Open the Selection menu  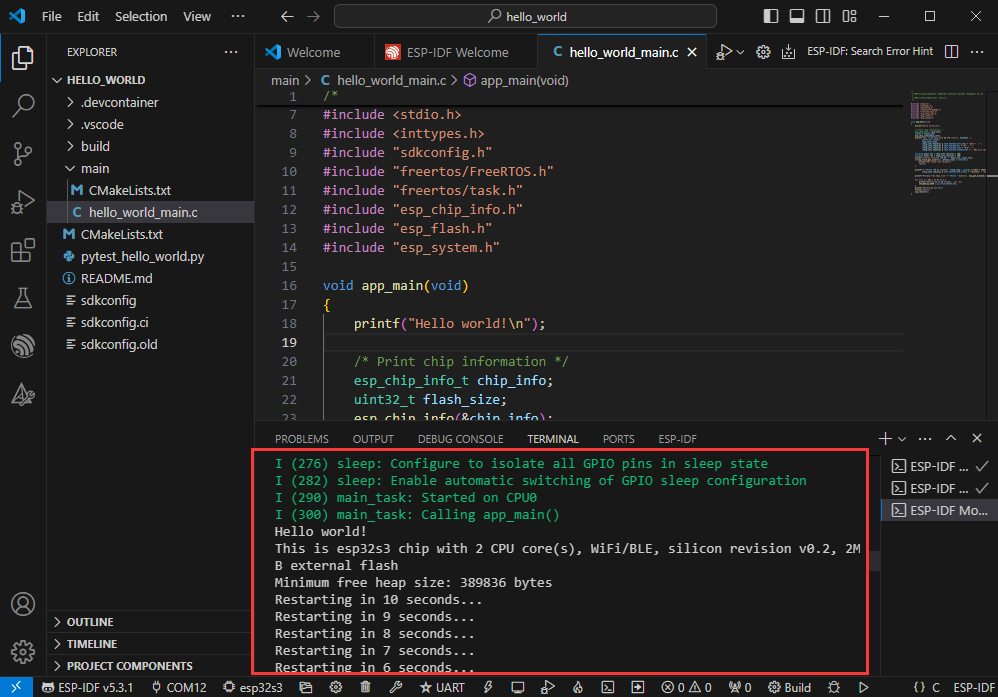point(141,16)
